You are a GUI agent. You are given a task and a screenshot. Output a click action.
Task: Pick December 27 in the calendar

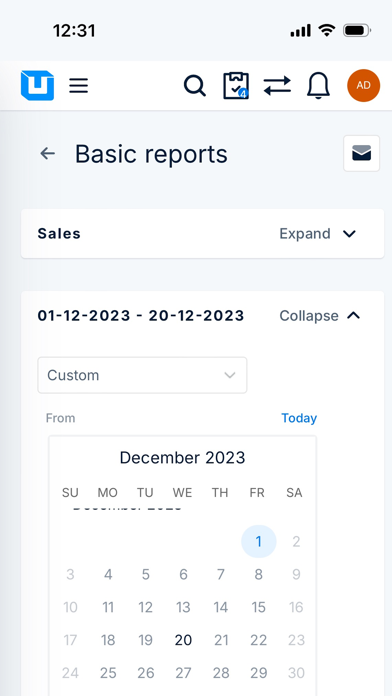pos(183,673)
